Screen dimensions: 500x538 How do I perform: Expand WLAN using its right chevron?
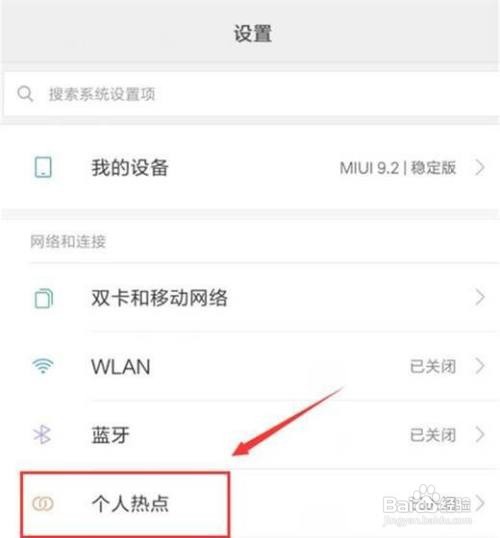click(480, 366)
